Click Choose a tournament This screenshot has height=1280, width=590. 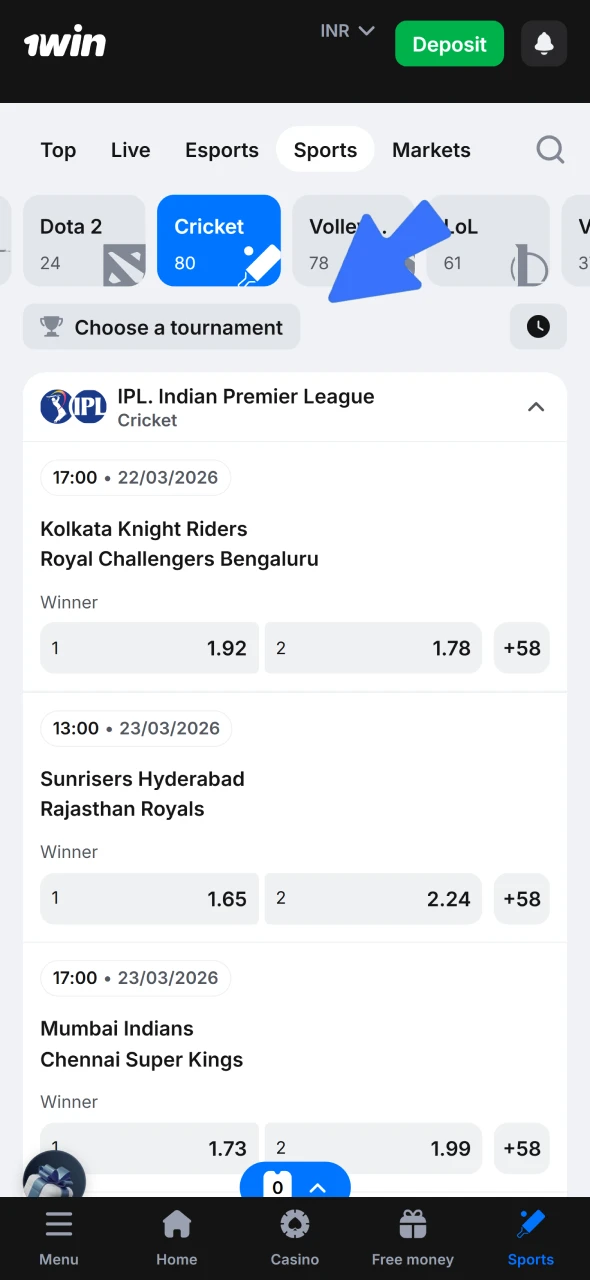tap(161, 327)
